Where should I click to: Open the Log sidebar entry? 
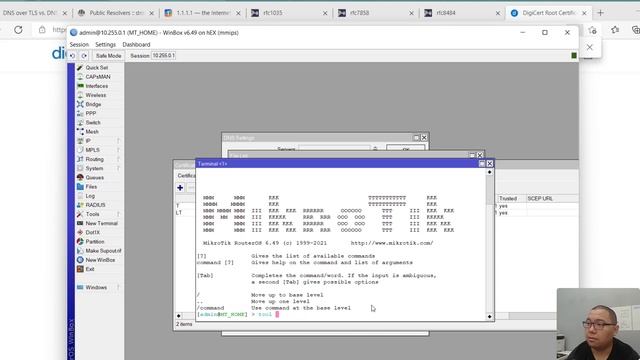(90, 196)
